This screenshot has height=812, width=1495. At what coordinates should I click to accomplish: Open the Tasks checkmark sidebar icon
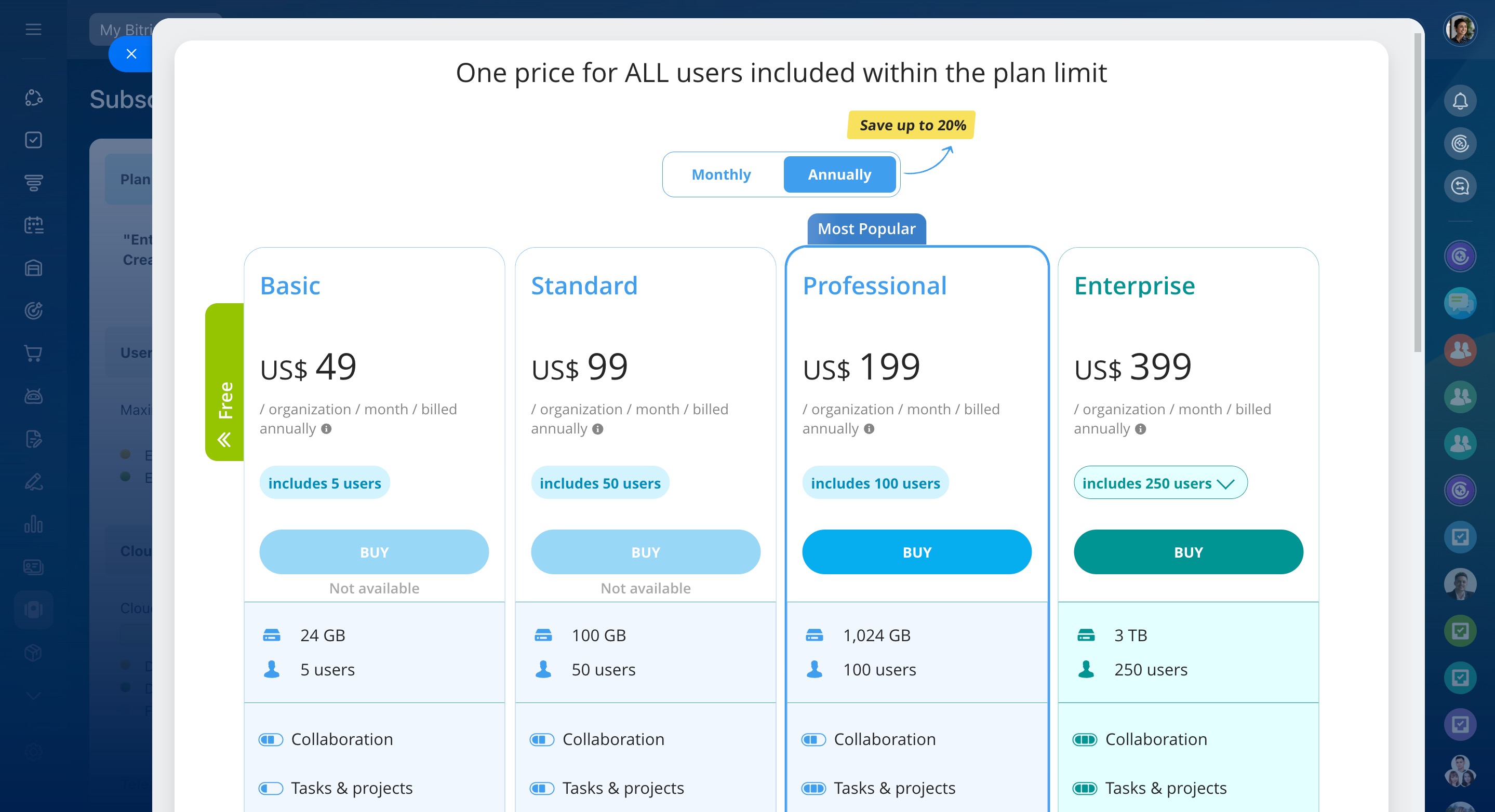point(33,140)
